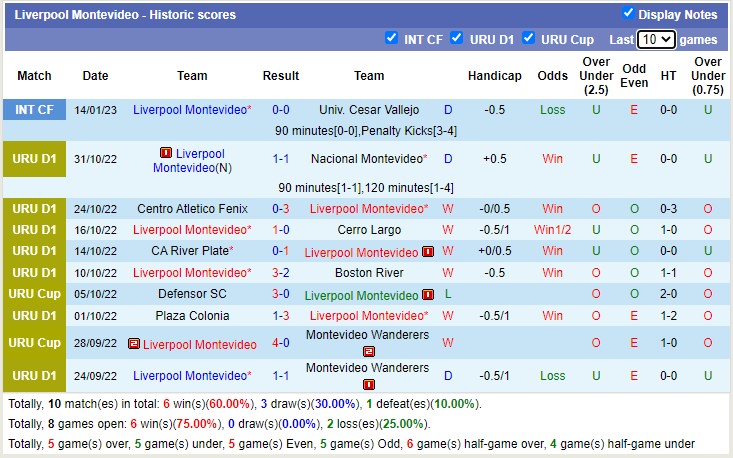Screen dimensions: 733x458
Task: Click red card icon in CA River Plate match row
Action: coord(428,252)
